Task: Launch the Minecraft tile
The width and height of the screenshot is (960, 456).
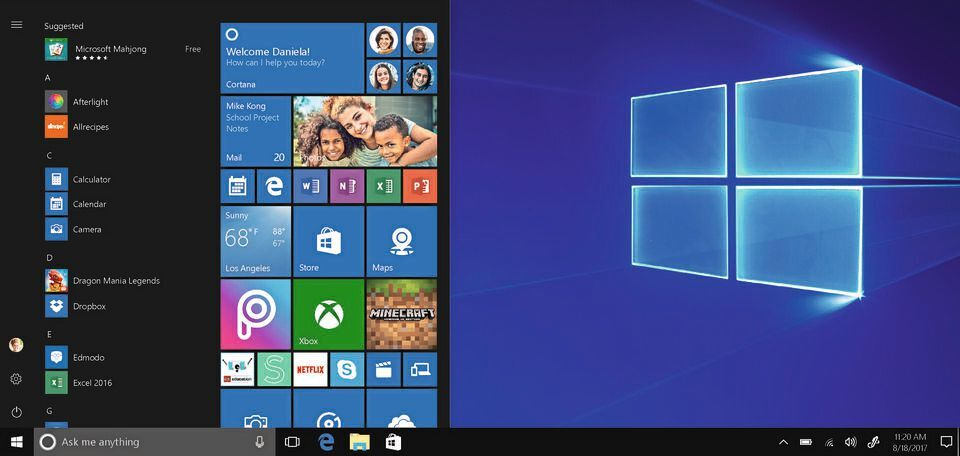Action: point(402,314)
